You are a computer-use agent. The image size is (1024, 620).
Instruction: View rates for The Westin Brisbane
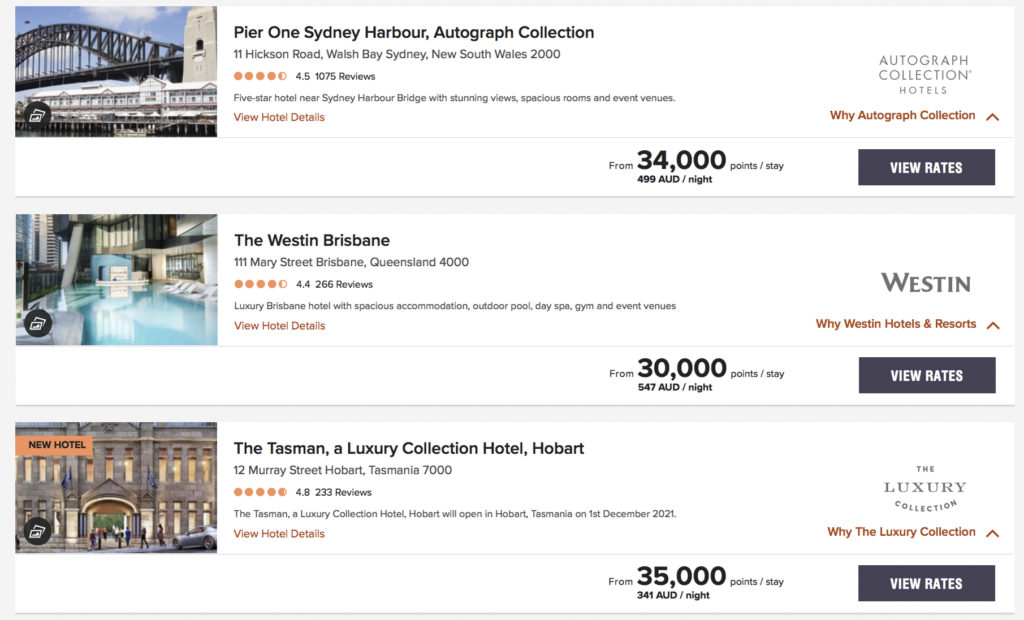925,375
